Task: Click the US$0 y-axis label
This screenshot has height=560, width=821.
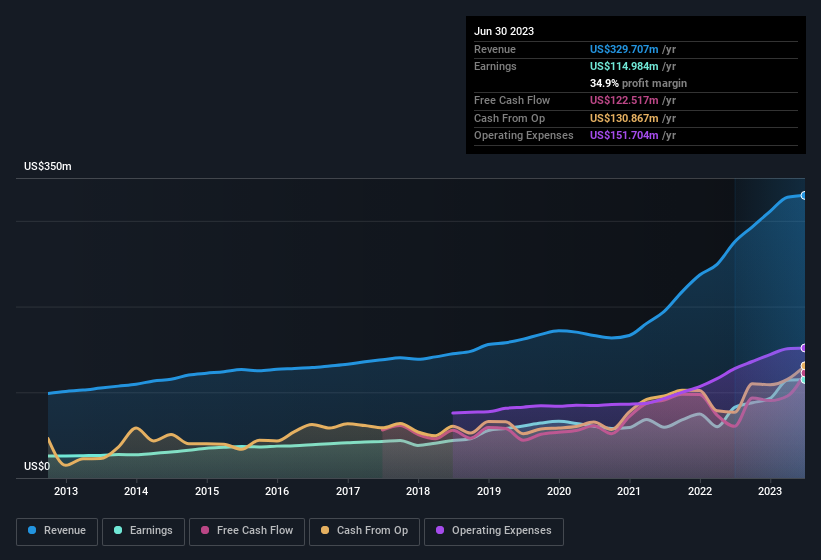Action: point(37,466)
